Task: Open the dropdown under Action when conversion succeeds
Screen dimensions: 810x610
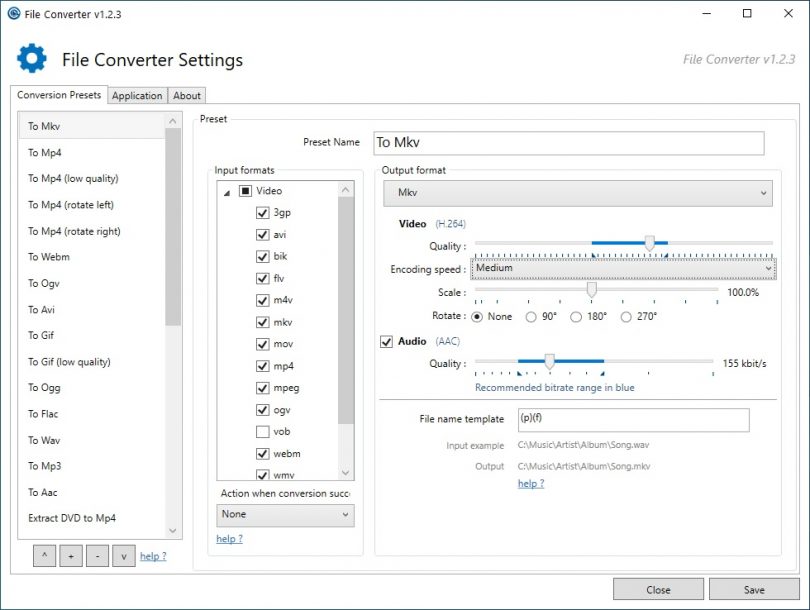Action: (x=287, y=514)
